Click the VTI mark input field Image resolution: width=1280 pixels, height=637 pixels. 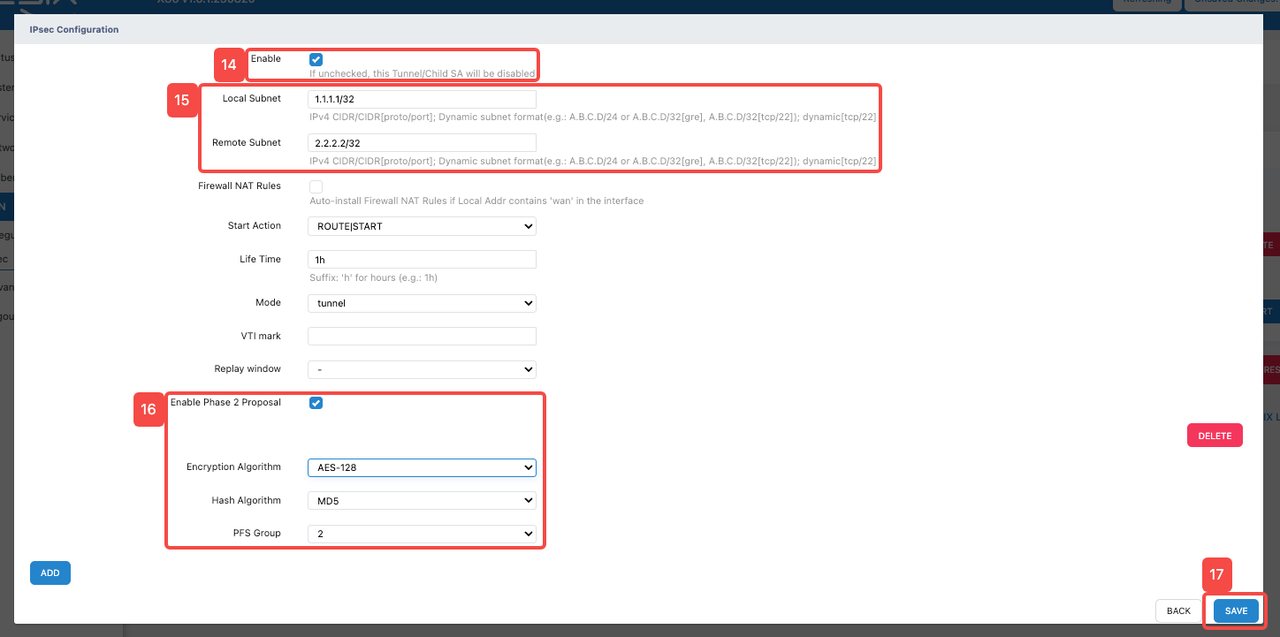(x=421, y=336)
